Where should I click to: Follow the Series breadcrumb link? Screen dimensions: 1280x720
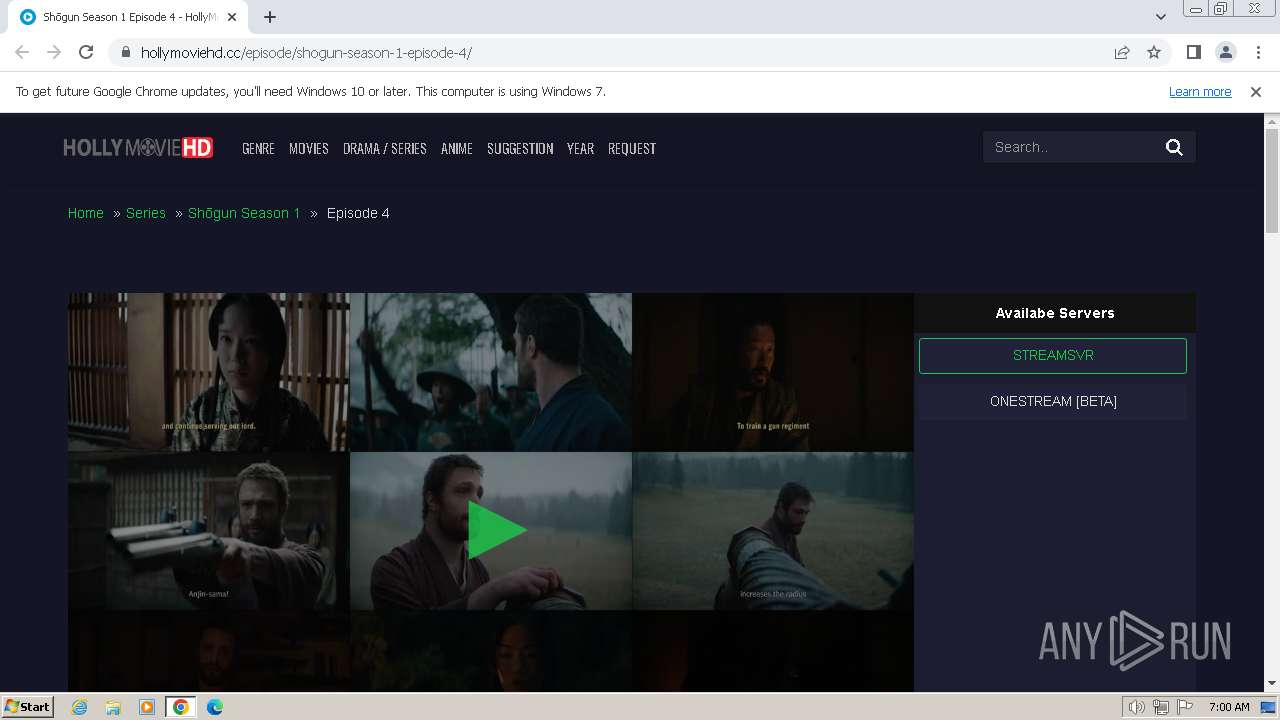tap(146, 213)
